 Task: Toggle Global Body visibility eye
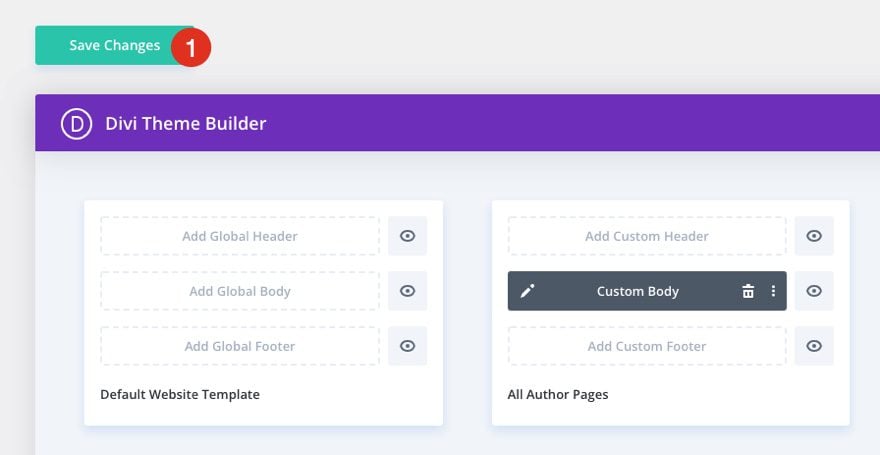(x=407, y=291)
